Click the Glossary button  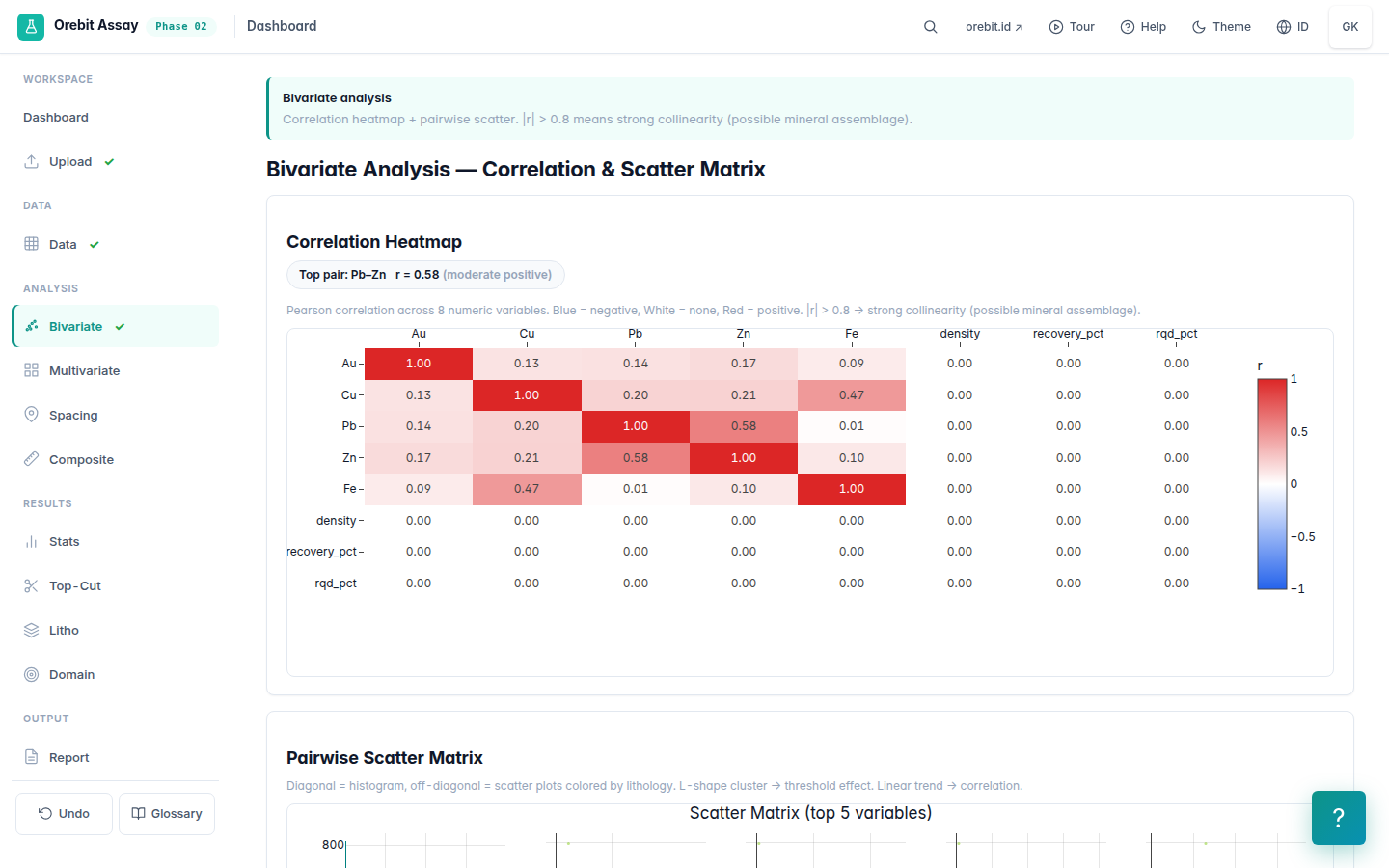pos(167,814)
